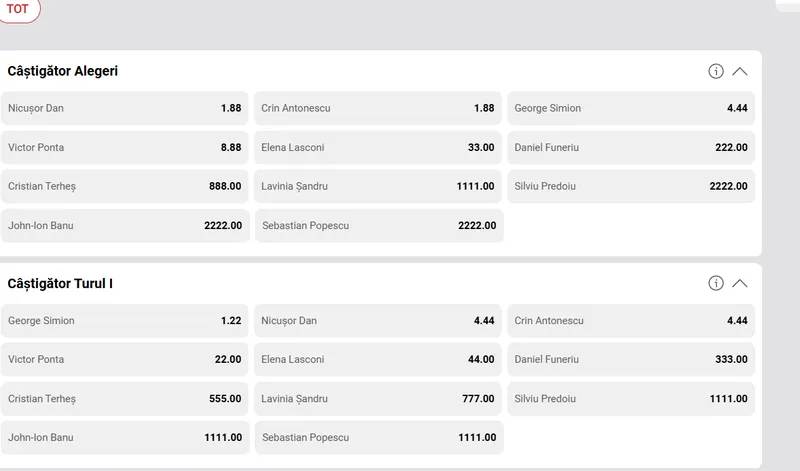This screenshot has height=471, width=800.
Task: Select the TOT filter tab
Action: coord(17,8)
